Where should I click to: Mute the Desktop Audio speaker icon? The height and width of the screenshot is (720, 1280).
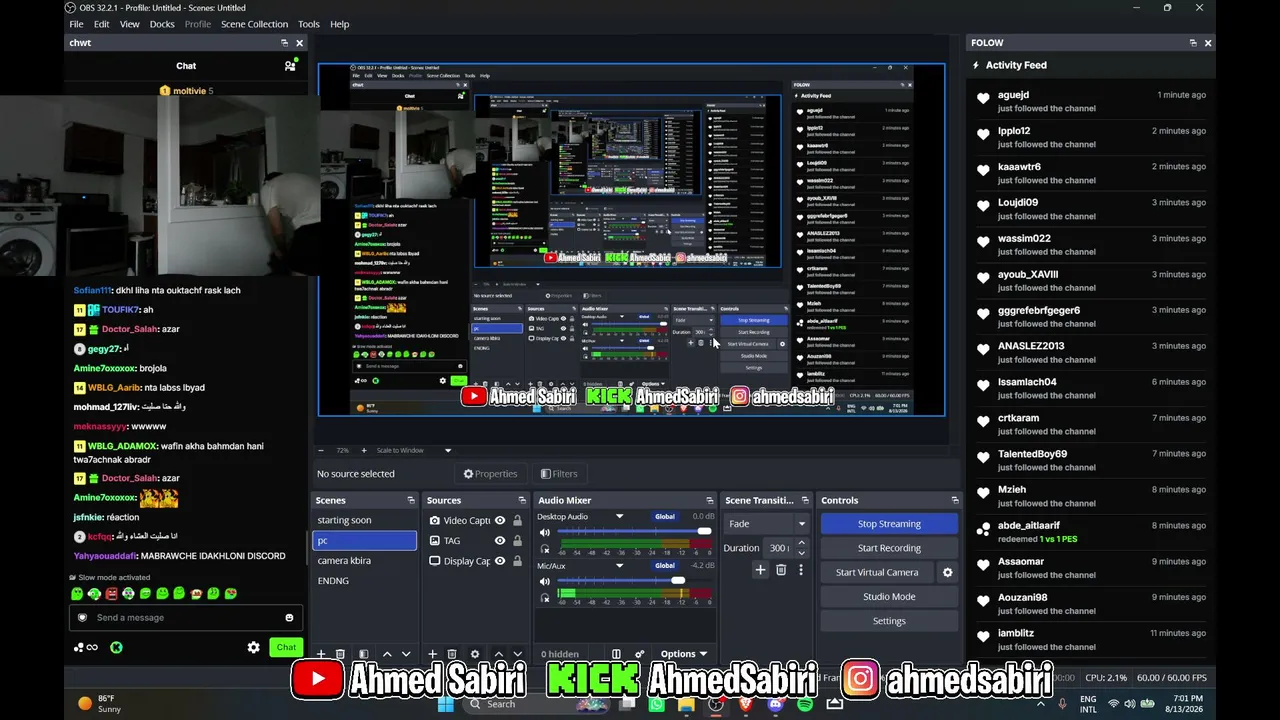[x=545, y=532]
